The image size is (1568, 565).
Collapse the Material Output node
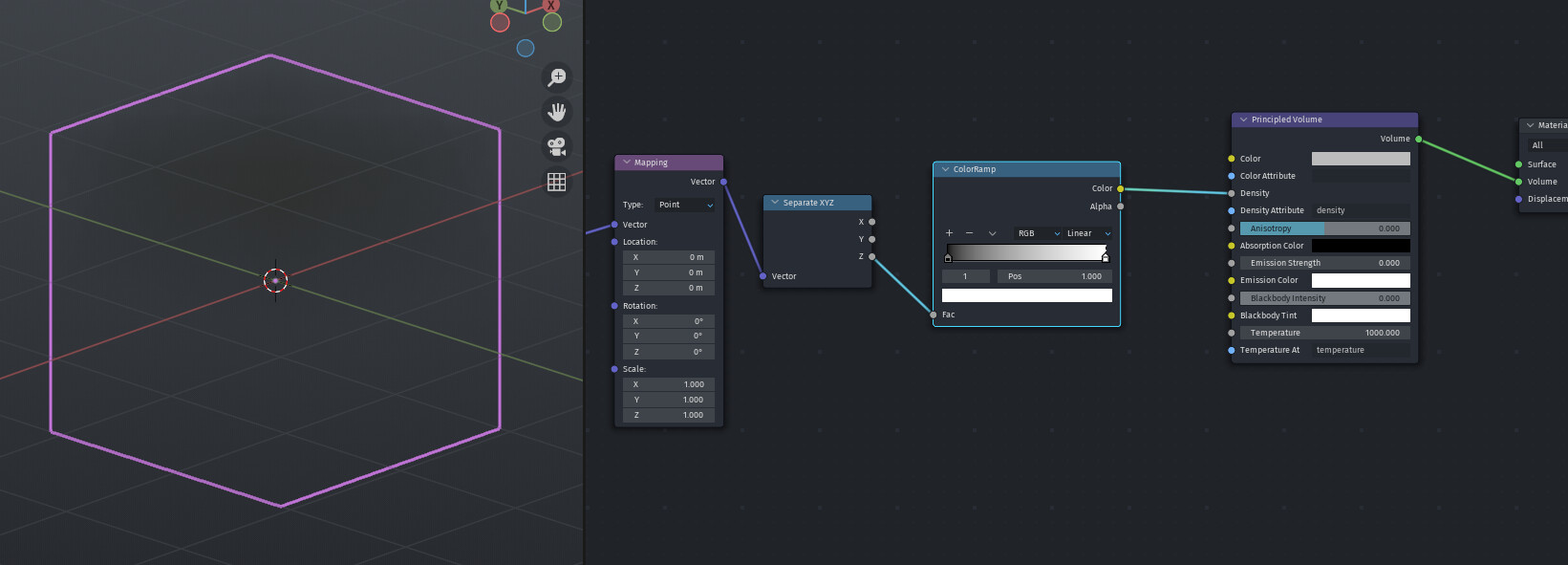(x=1530, y=125)
